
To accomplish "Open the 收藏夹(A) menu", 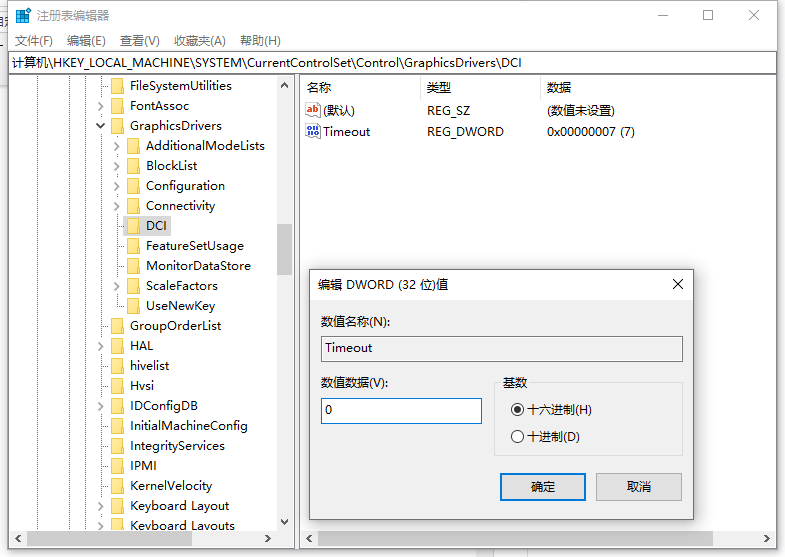I will (199, 41).
